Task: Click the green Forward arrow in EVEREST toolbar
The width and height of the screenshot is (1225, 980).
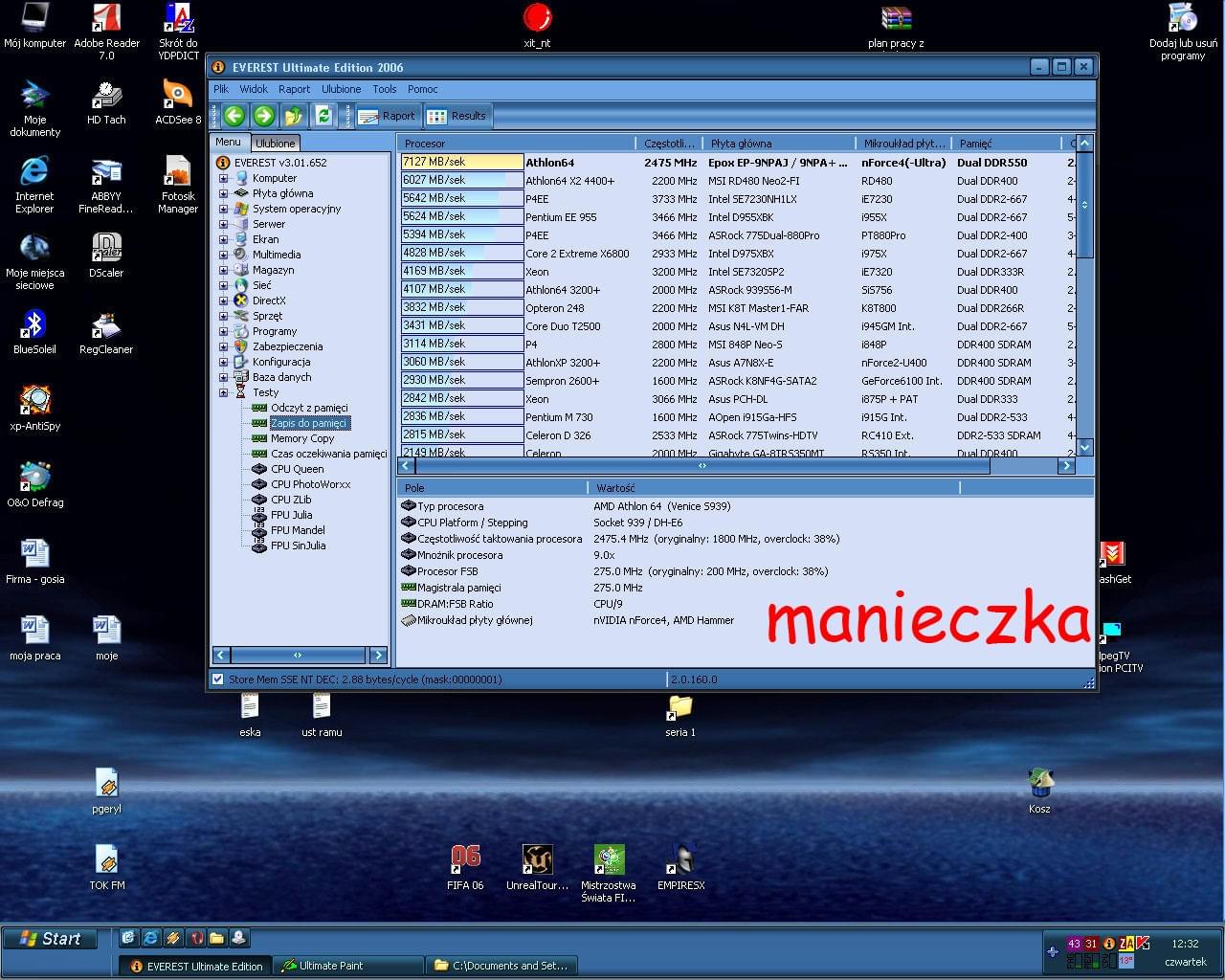Action: (x=264, y=116)
